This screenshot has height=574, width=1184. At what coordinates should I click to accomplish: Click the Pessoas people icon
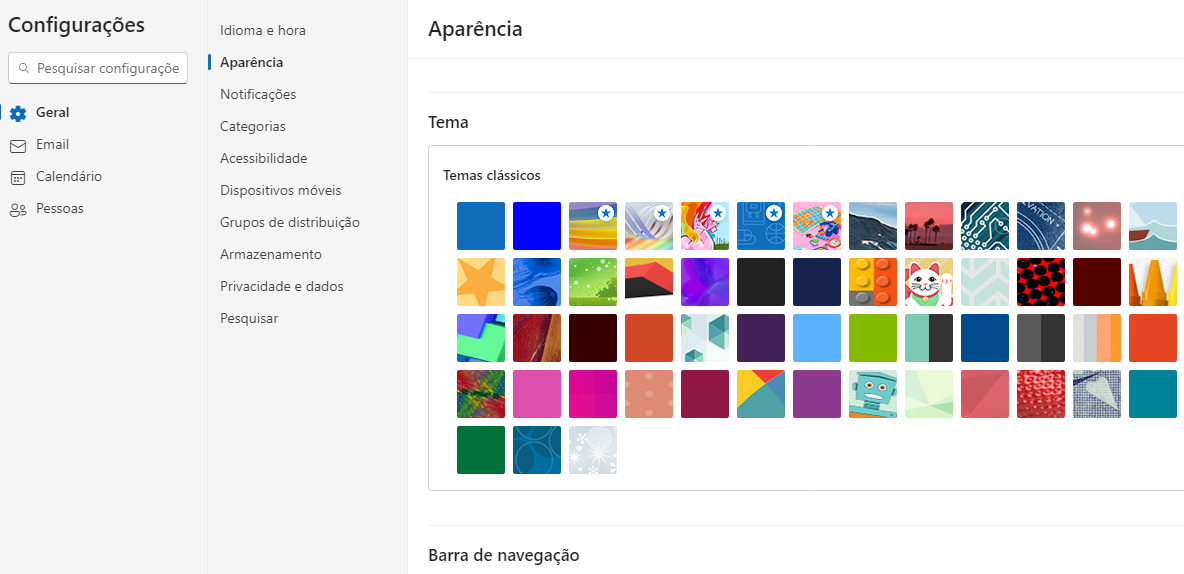click(17, 210)
